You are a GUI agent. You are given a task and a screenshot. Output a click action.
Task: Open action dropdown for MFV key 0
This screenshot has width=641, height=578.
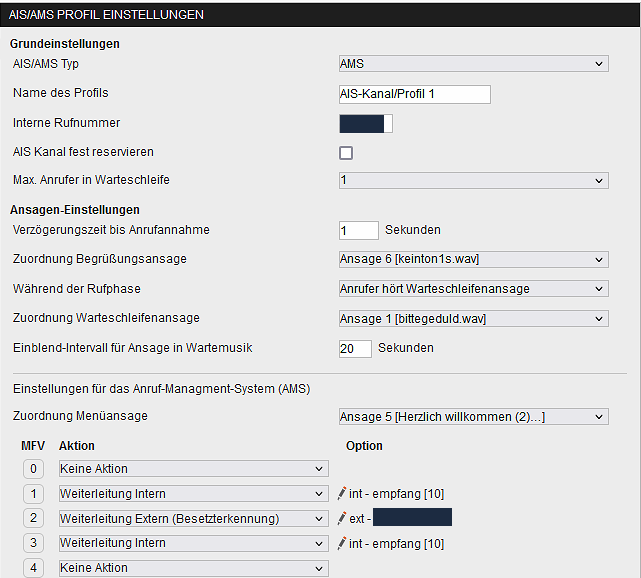click(192, 468)
